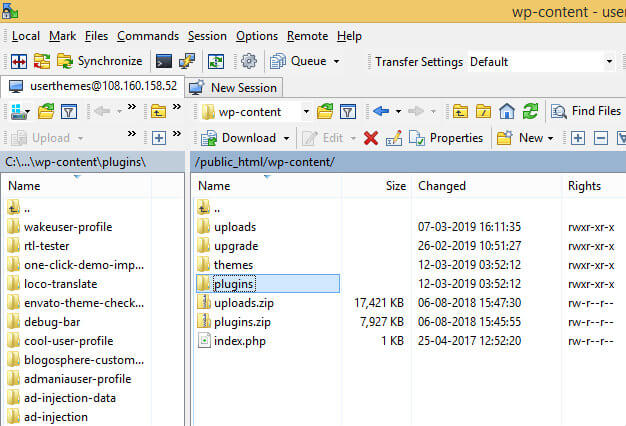Open the Local menu

pos(26,36)
